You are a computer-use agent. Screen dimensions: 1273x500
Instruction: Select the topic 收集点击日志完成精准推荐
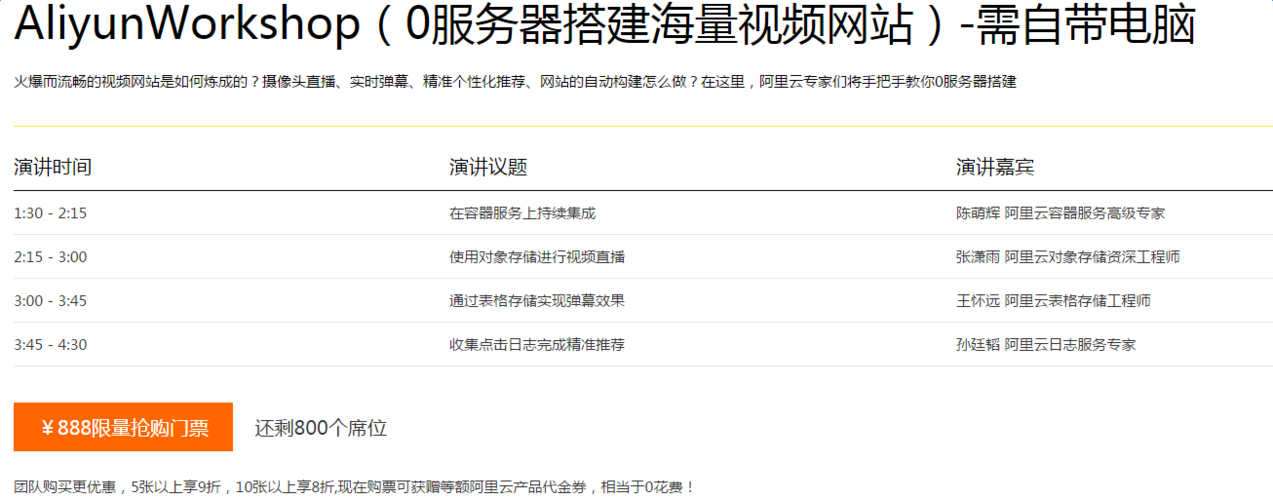(537, 345)
